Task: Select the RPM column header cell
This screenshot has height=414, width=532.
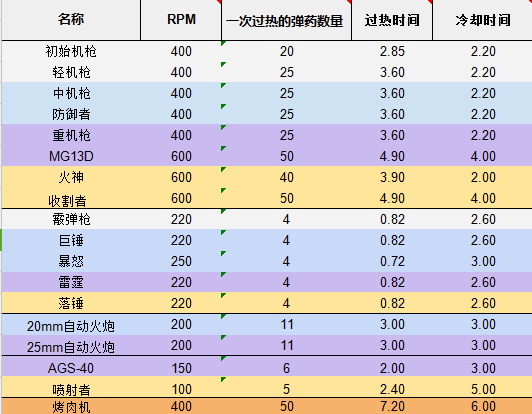Action: 181,20
